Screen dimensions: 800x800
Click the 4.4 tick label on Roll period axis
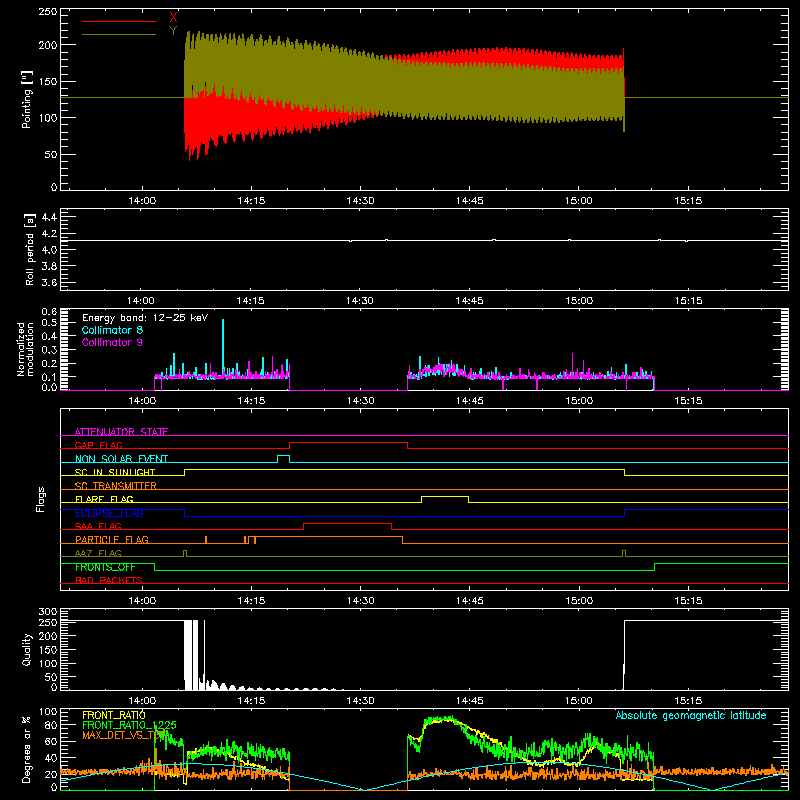[49, 217]
